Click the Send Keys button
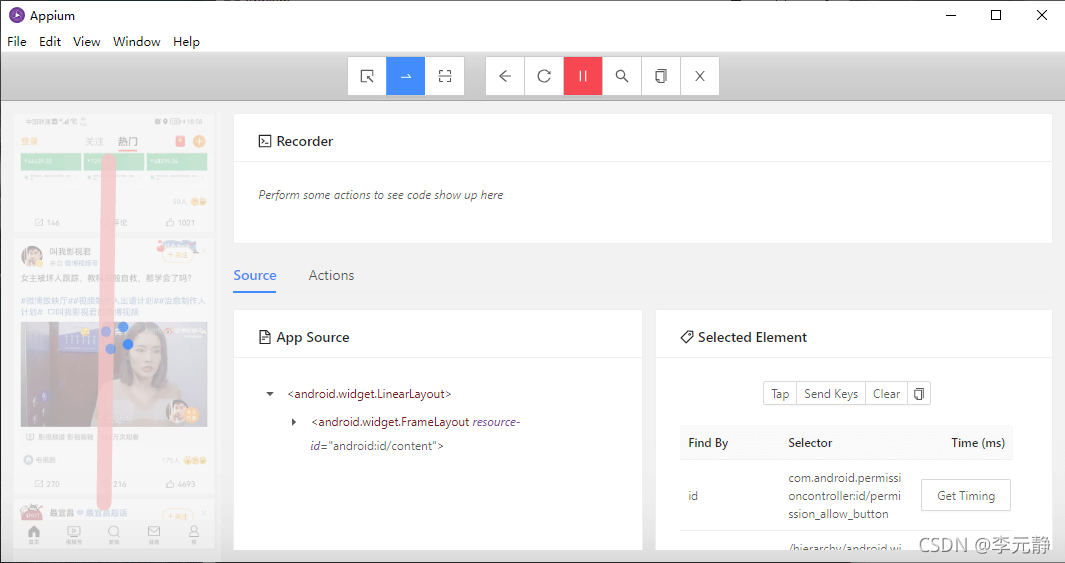 (x=831, y=394)
